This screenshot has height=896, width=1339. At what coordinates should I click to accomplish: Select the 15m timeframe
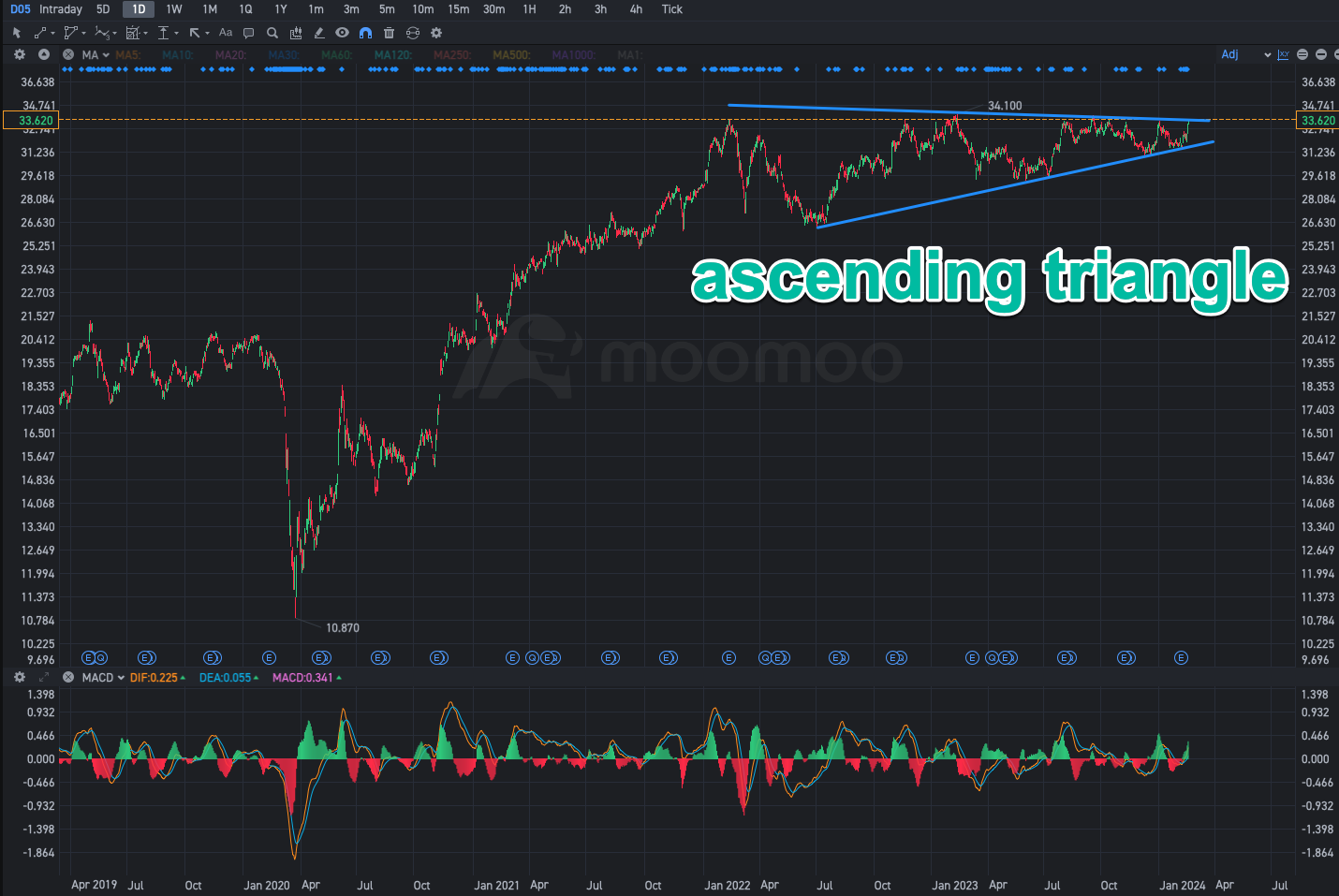[x=459, y=9]
